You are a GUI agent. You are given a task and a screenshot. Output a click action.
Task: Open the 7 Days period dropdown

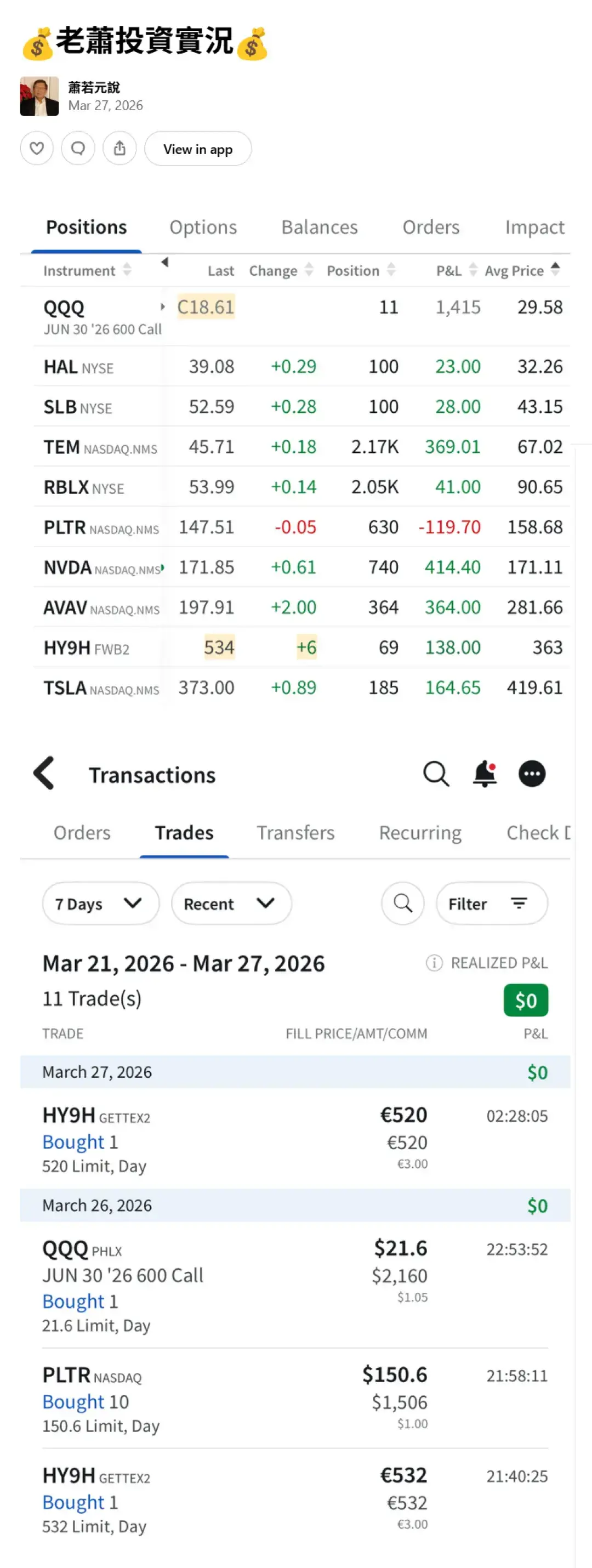100,904
